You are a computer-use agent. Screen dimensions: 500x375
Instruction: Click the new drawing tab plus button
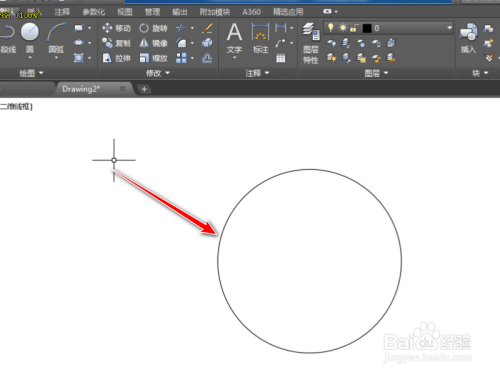[x=144, y=89]
